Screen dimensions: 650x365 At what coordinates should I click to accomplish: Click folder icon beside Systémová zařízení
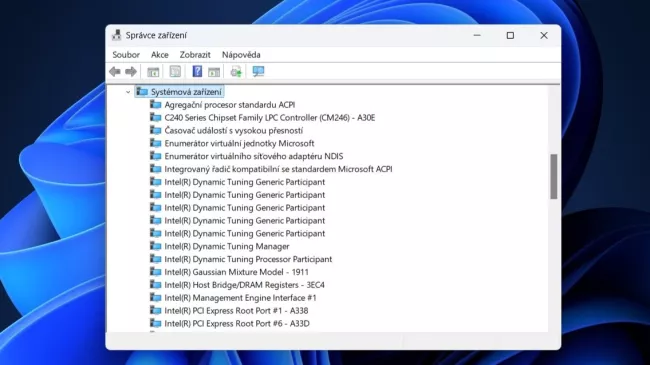[x=142, y=92]
